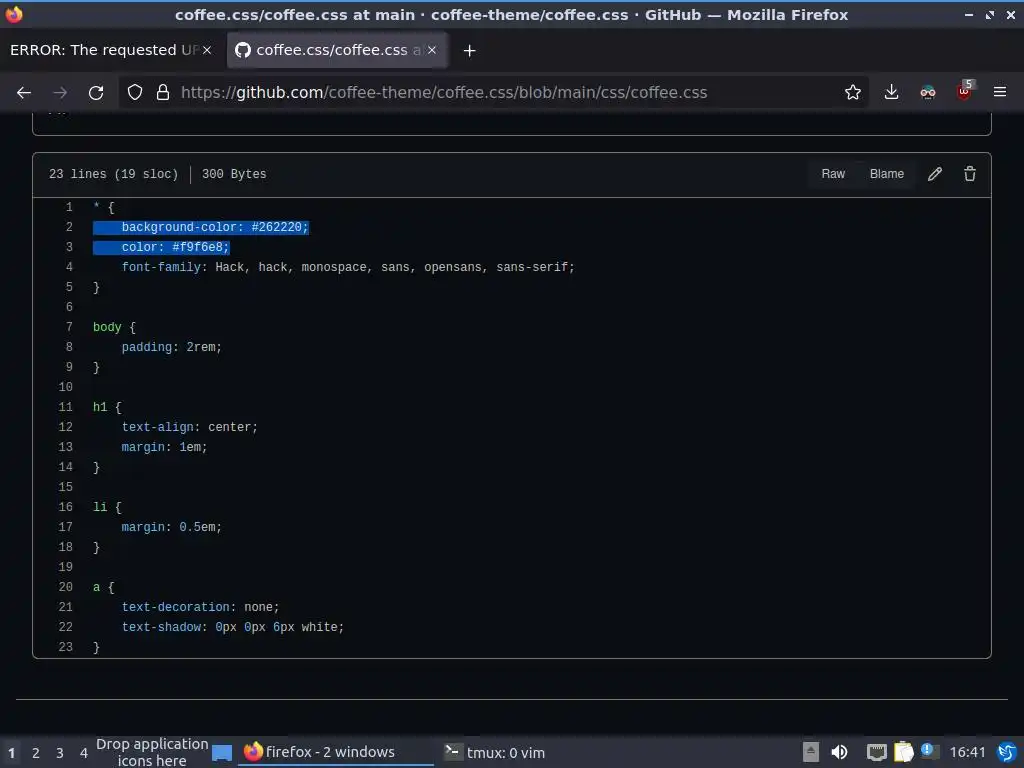Open the Firefox hamburger menu
This screenshot has width=1024, height=768.
[x=1000, y=92]
